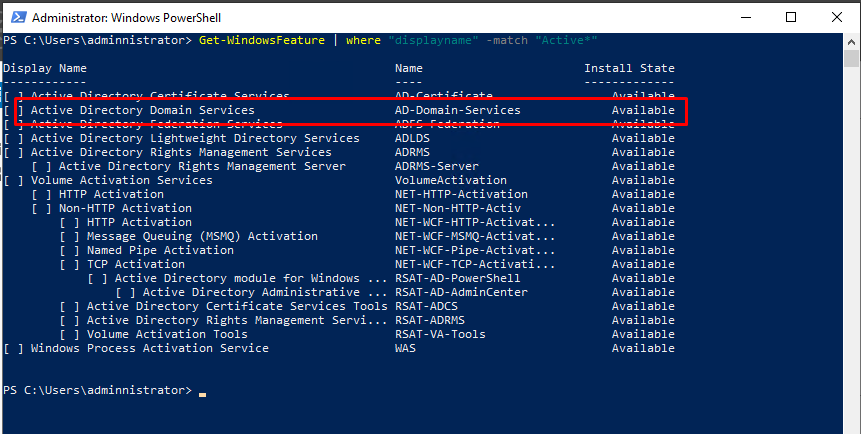Click Active Directory Domain Services row text
Image resolution: width=861 pixels, height=434 pixels.
tap(143, 110)
